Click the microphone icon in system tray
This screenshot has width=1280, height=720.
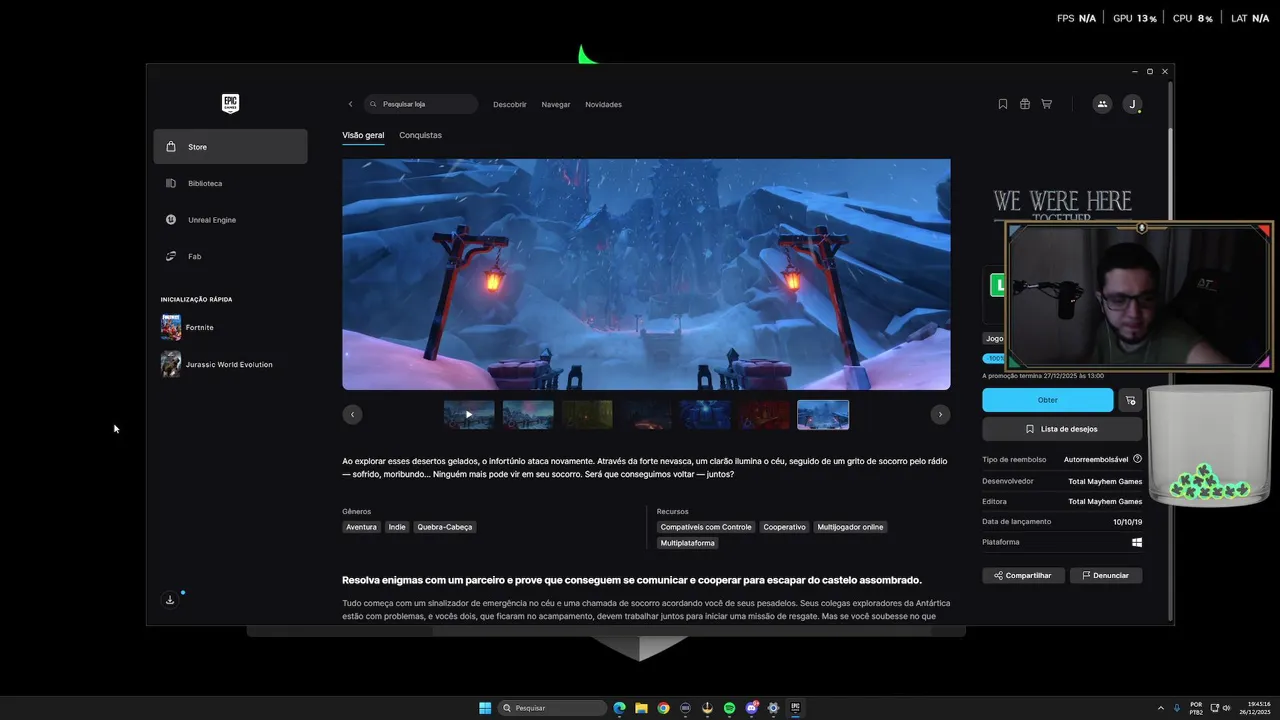pyautogui.click(x=1176, y=708)
